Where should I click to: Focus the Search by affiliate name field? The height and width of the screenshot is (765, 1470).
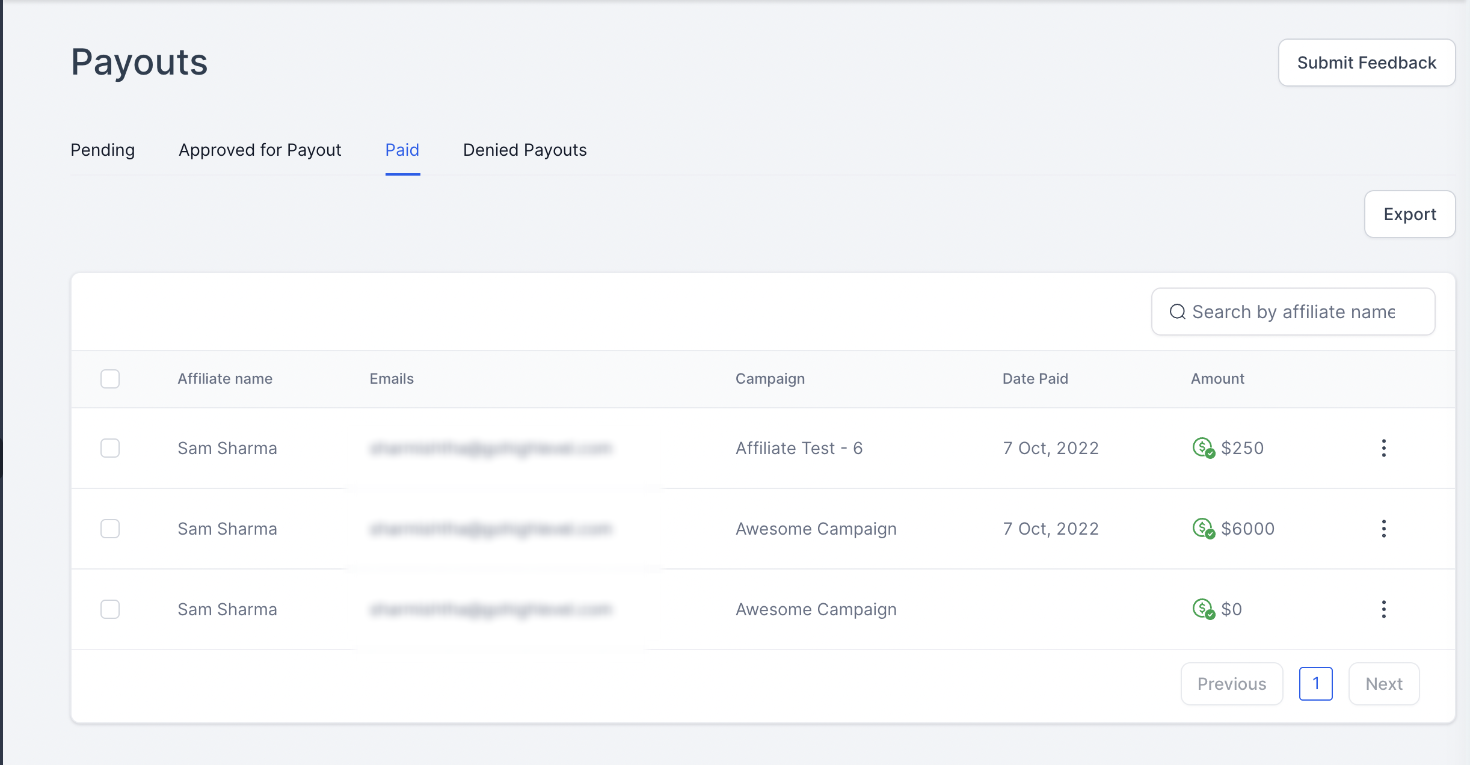click(x=1293, y=312)
